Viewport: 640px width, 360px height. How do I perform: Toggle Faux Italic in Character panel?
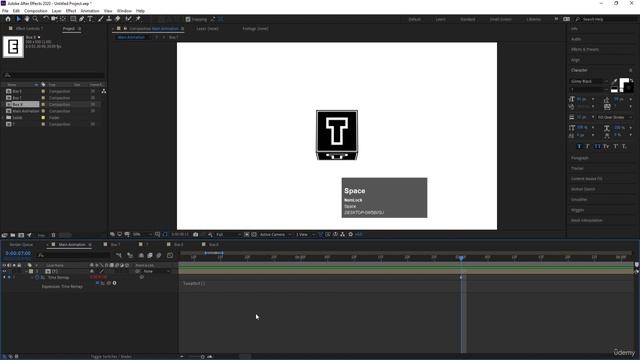tap(588, 146)
